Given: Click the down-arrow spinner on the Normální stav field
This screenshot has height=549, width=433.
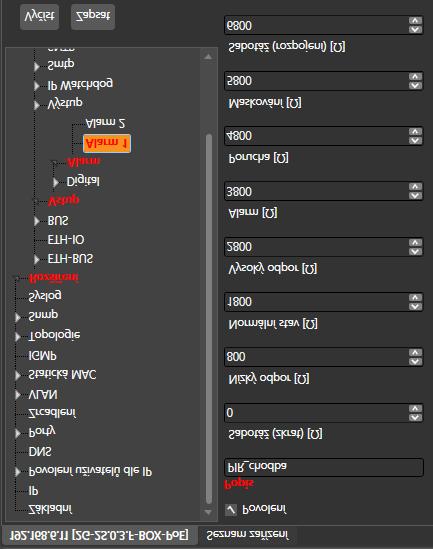Looking at the screenshot, I should pyautogui.click(x=415, y=306).
